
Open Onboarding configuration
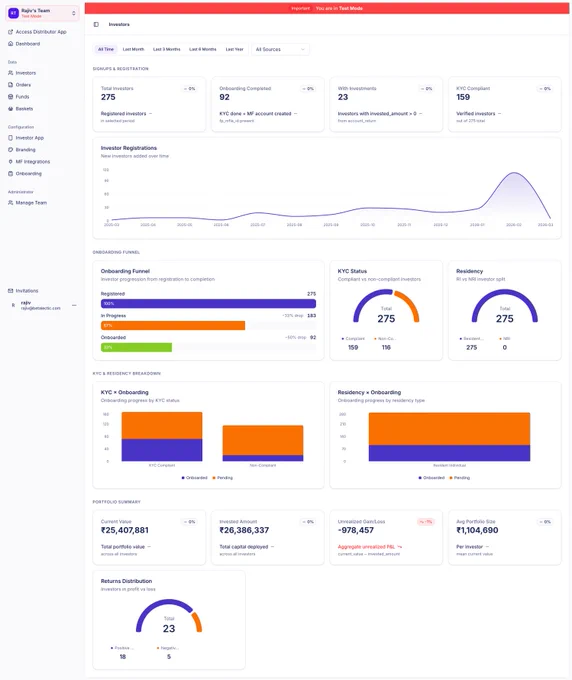(29, 173)
